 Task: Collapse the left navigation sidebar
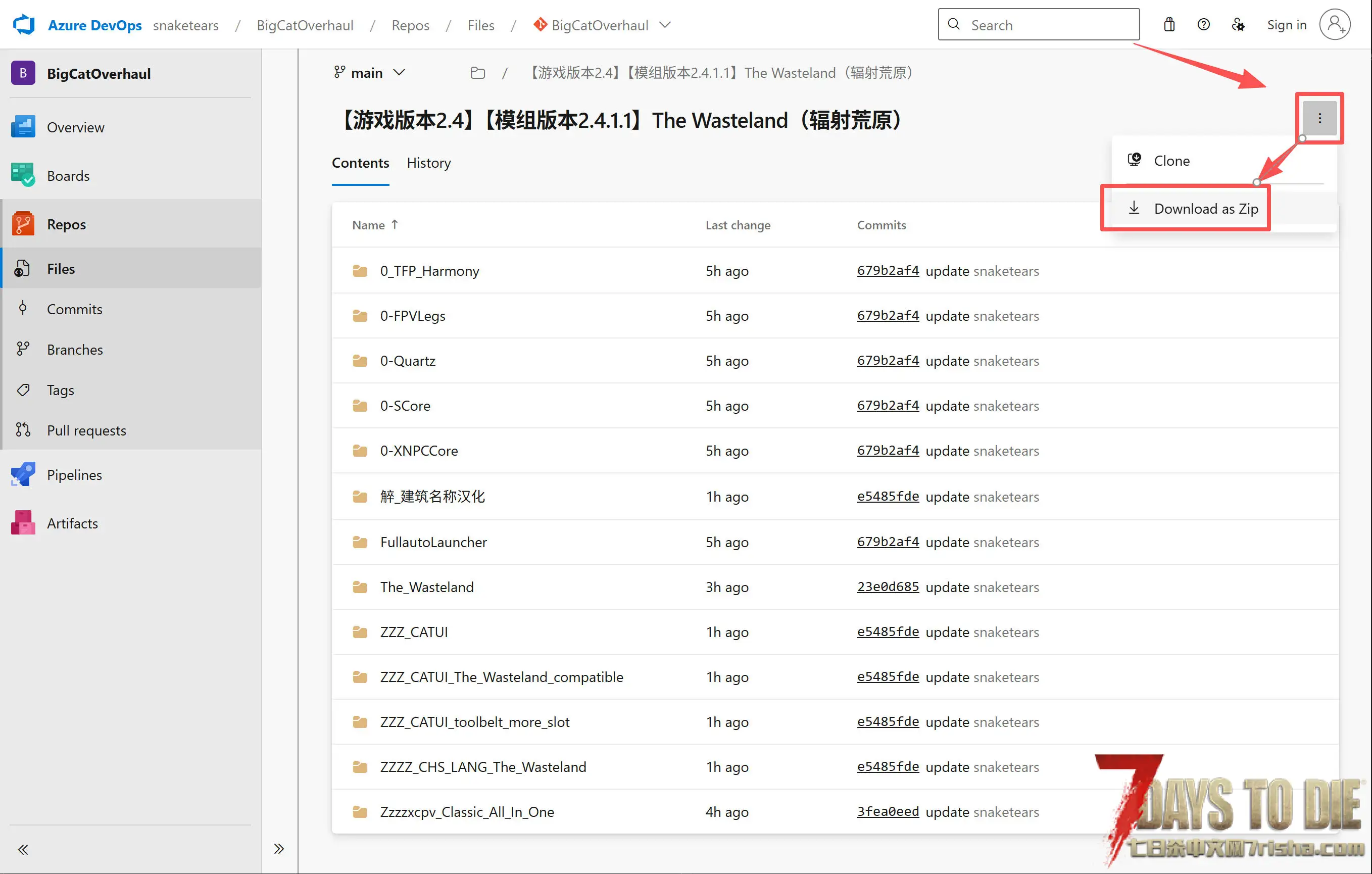pos(23,850)
